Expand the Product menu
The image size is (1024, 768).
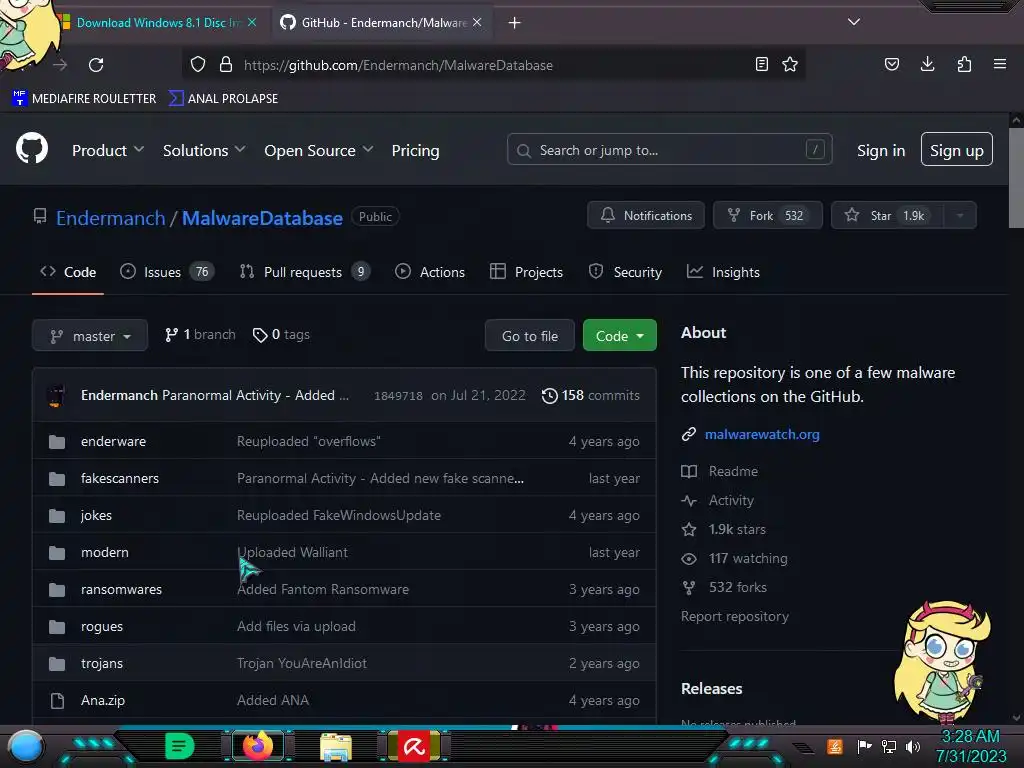(108, 150)
